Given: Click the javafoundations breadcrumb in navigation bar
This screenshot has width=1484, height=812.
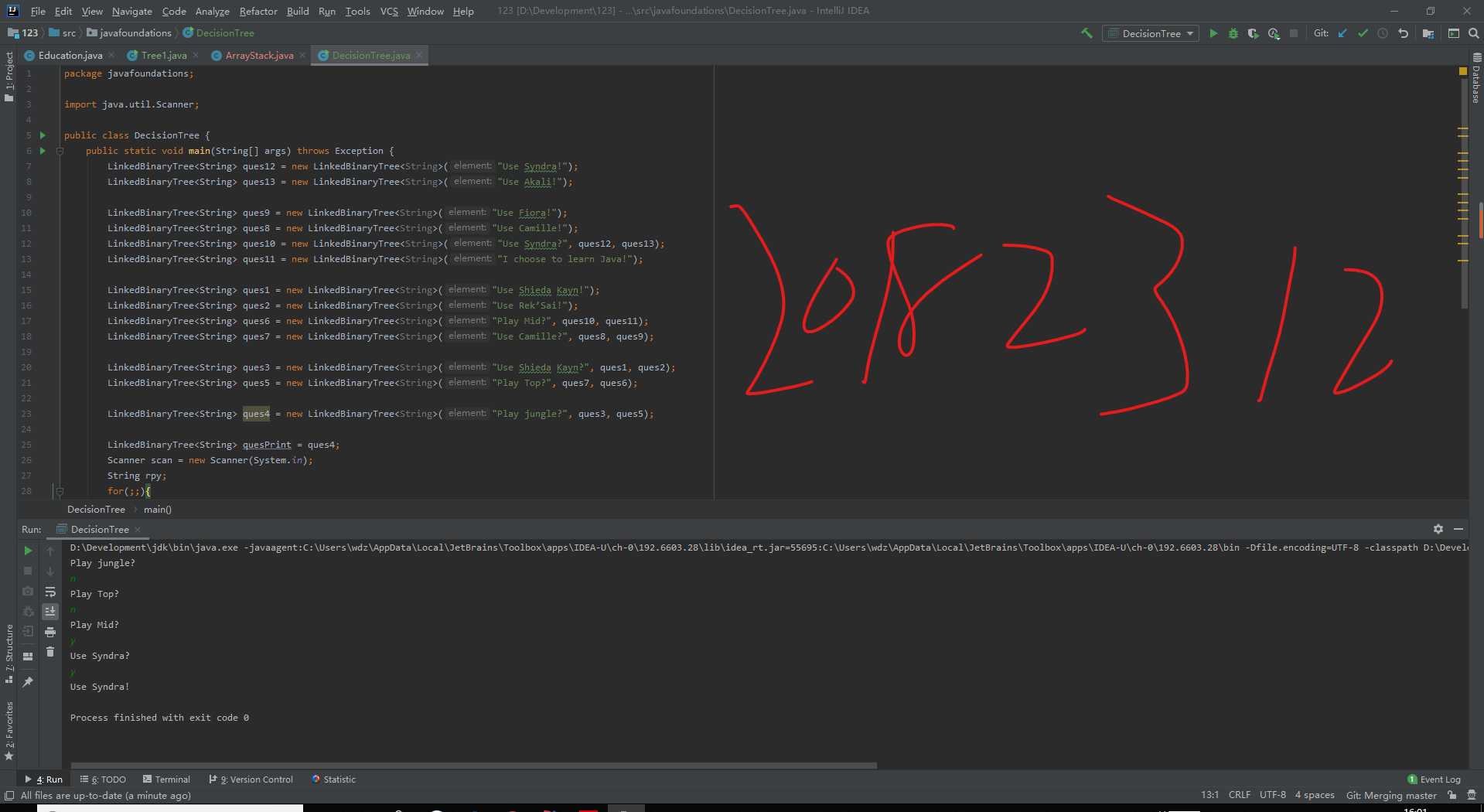Looking at the screenshot, I should [129, 33].
